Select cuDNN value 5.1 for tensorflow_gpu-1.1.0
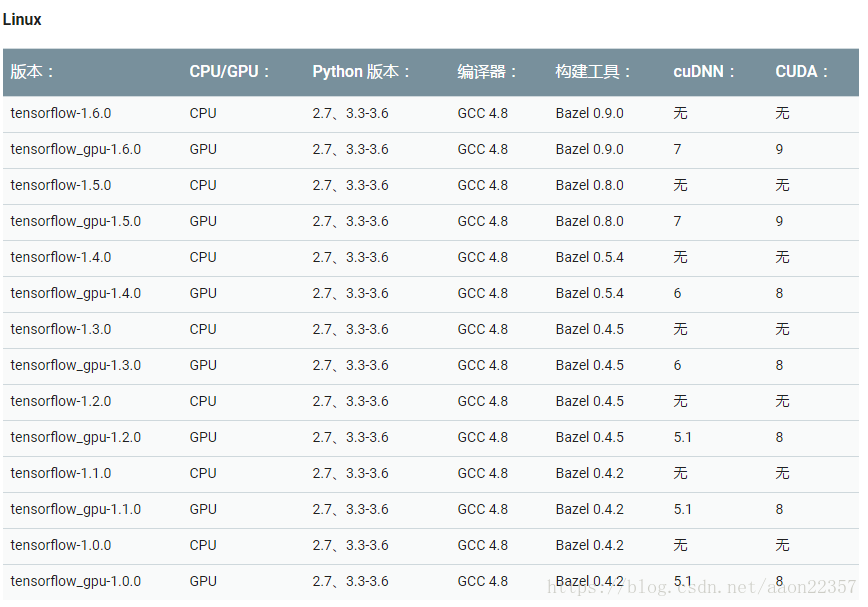The height and width of the screenshot is (607, 868). tap(683, 509)
